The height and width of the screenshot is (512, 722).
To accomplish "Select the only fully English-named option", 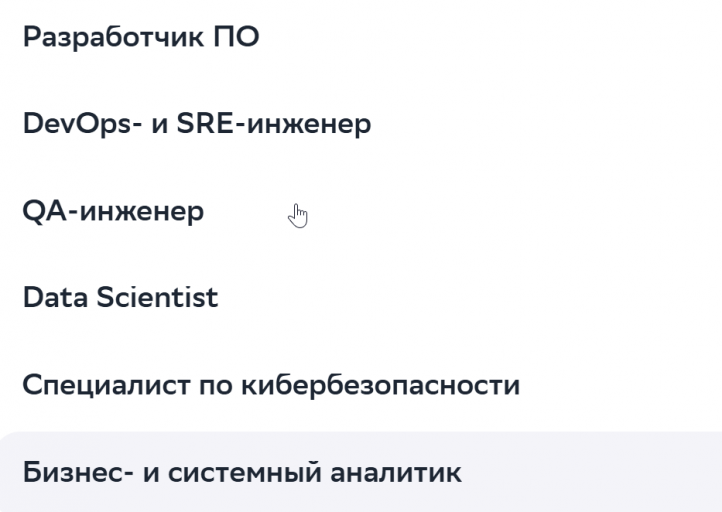I will point(361,297).
